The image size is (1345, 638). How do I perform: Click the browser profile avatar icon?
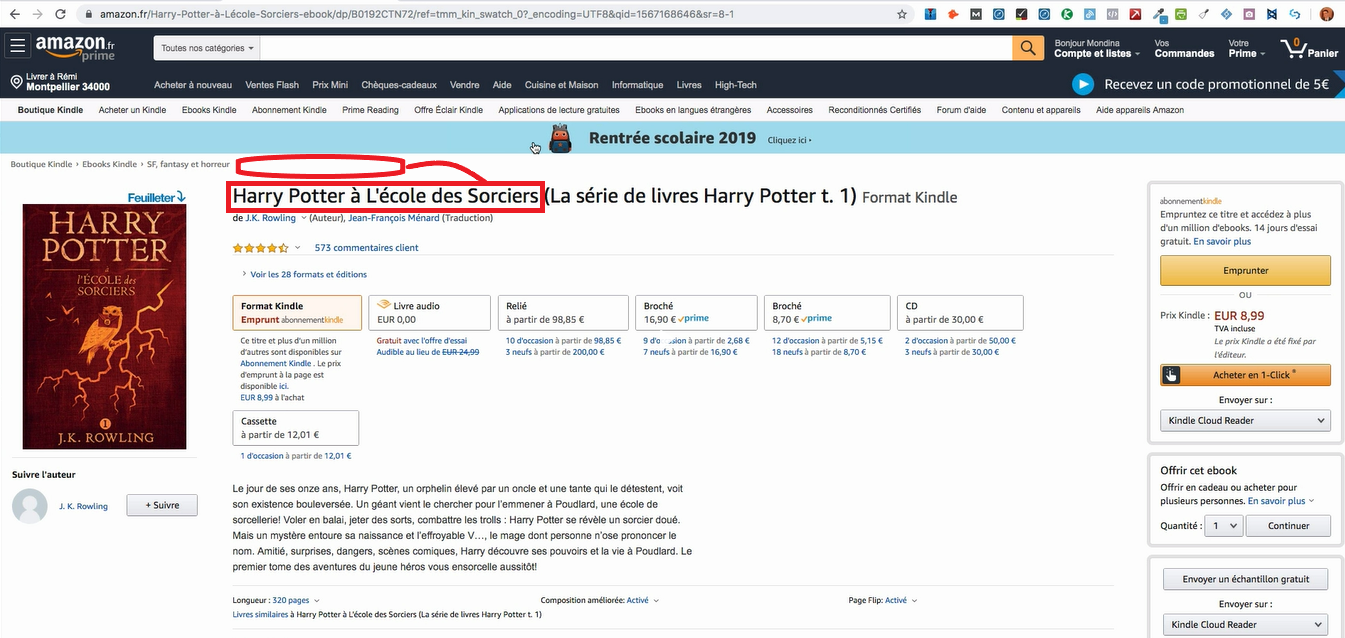coord(1327,15)
